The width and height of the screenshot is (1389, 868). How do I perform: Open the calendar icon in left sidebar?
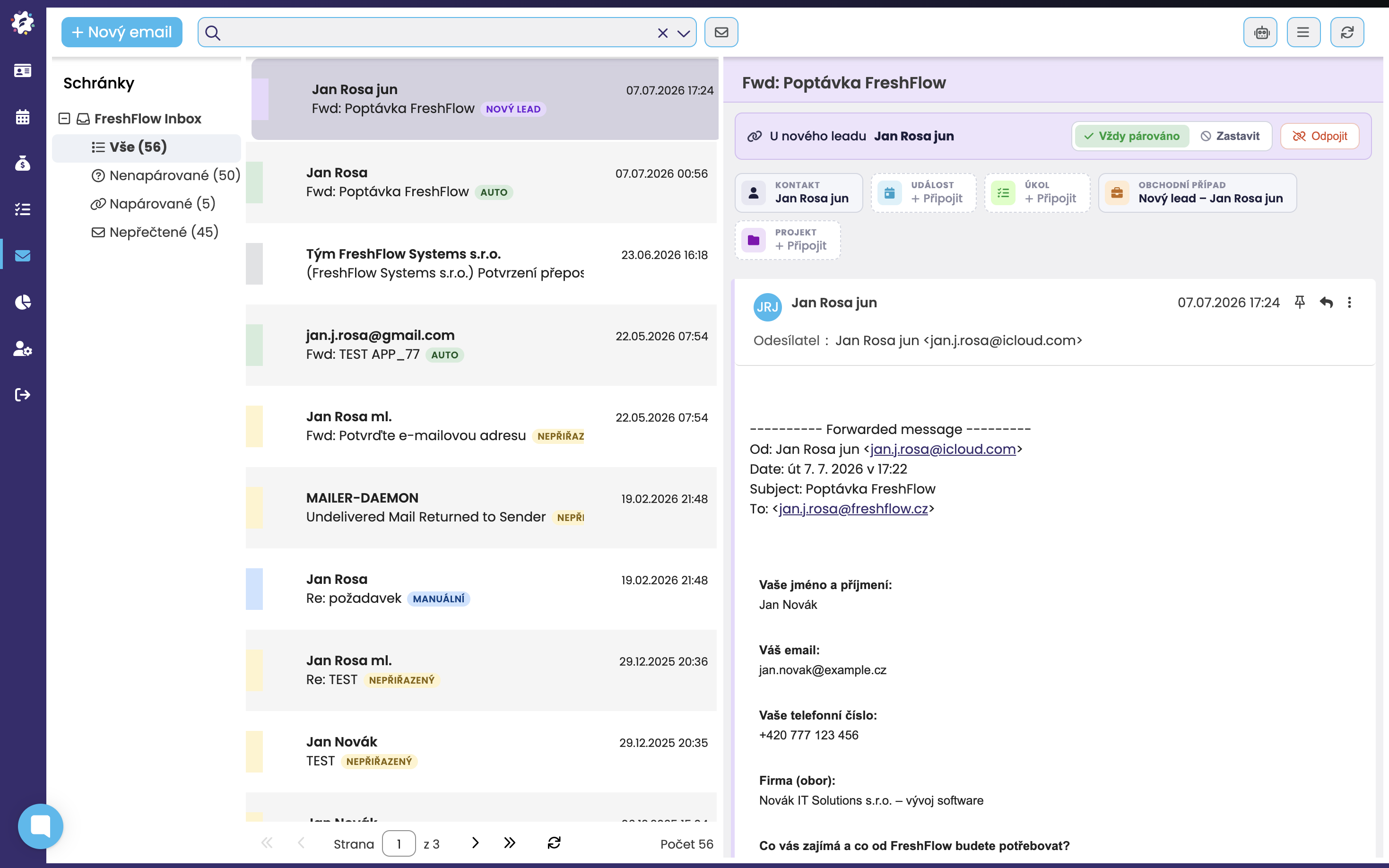tap(22, 116)
